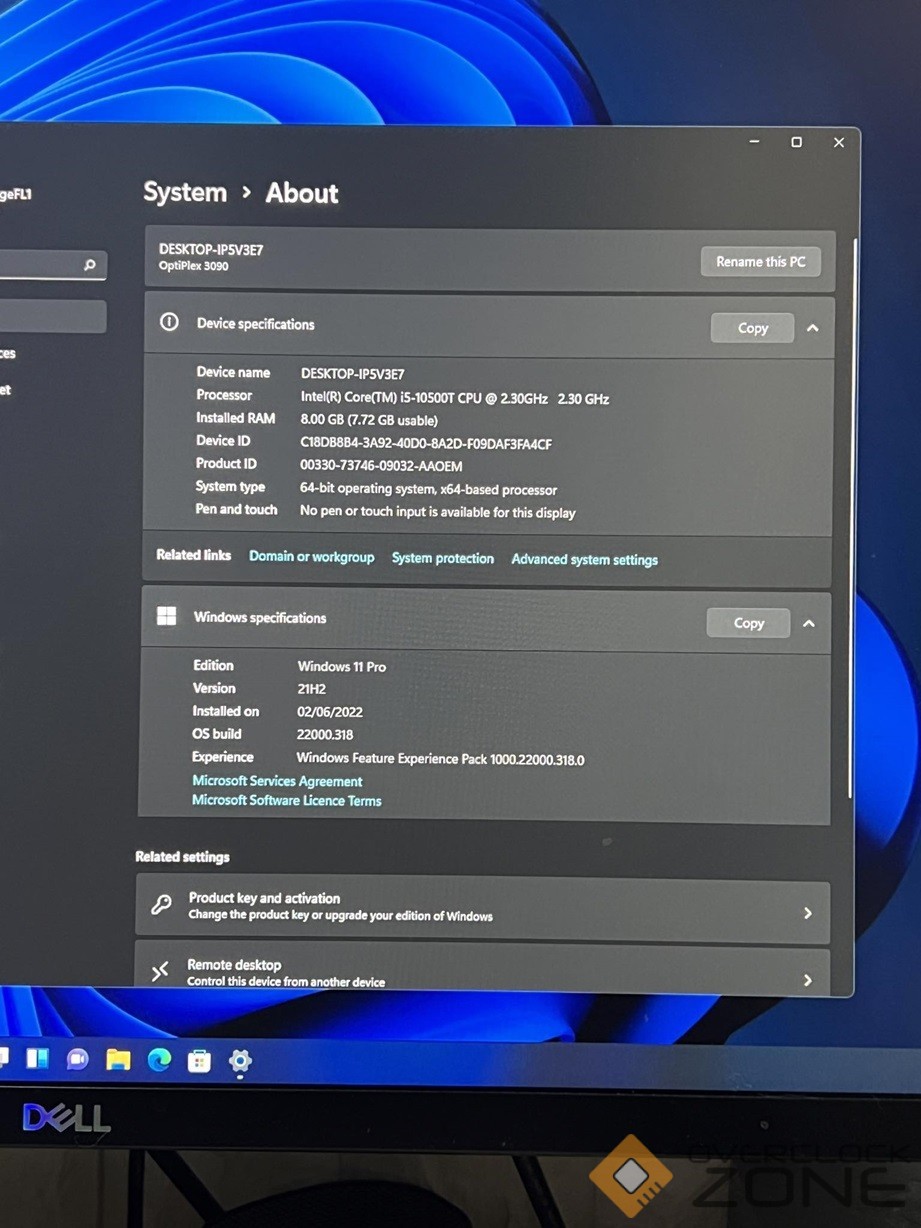Open Advanced system settings link

(585, 560)
